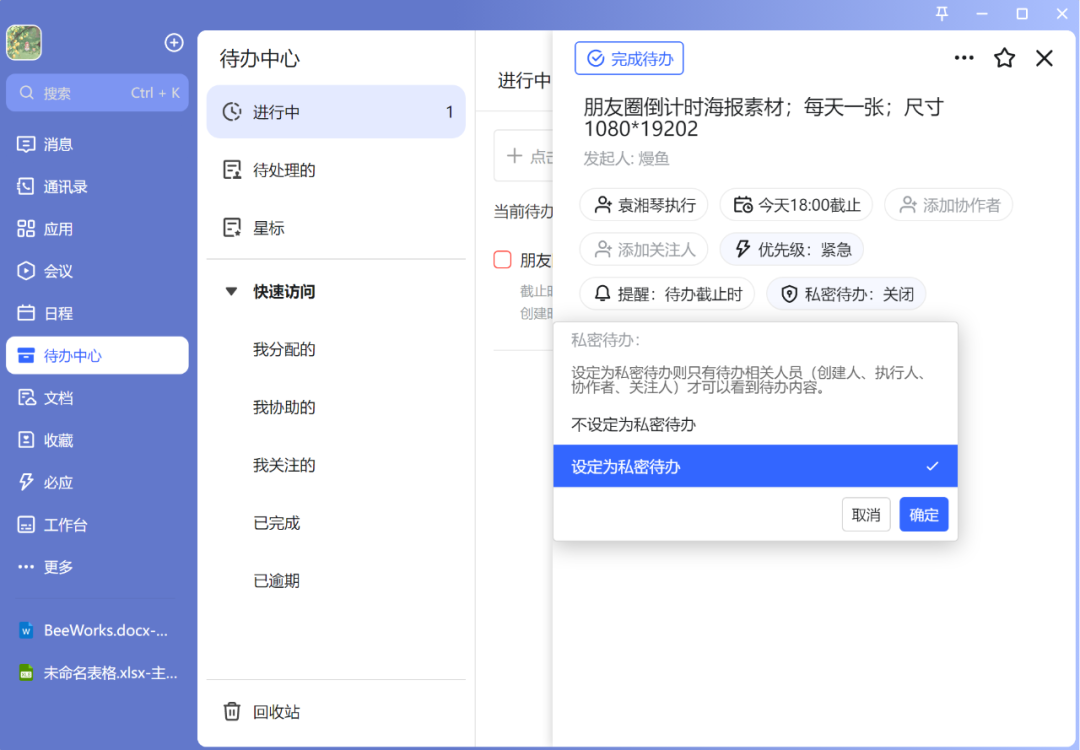Open the more options ellipsis menu

(963, 58)
